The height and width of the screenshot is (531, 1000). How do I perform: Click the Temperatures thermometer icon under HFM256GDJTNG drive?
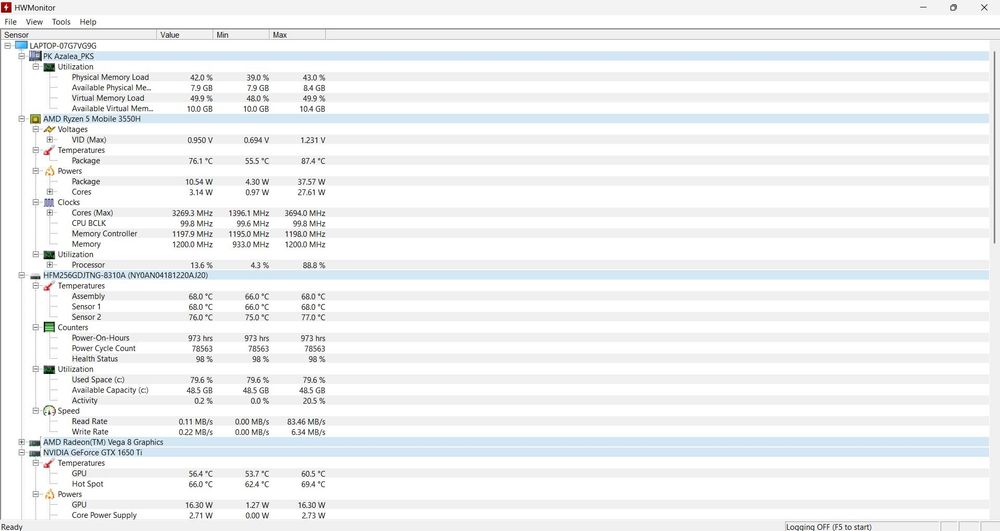pos(49,286)
